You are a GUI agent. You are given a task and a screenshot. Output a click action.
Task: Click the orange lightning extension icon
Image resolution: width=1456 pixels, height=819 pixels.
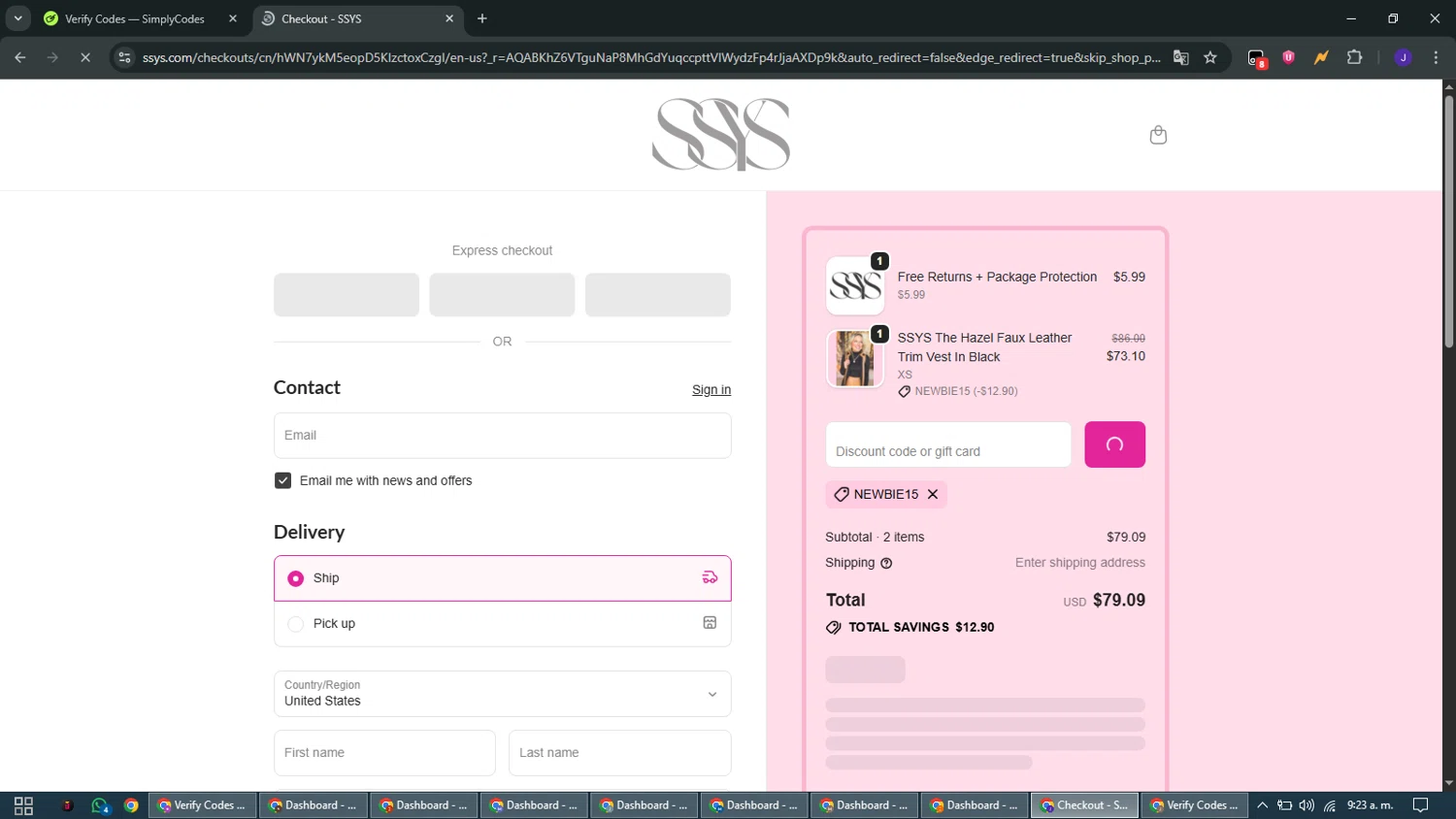(x=1321, y=57)
